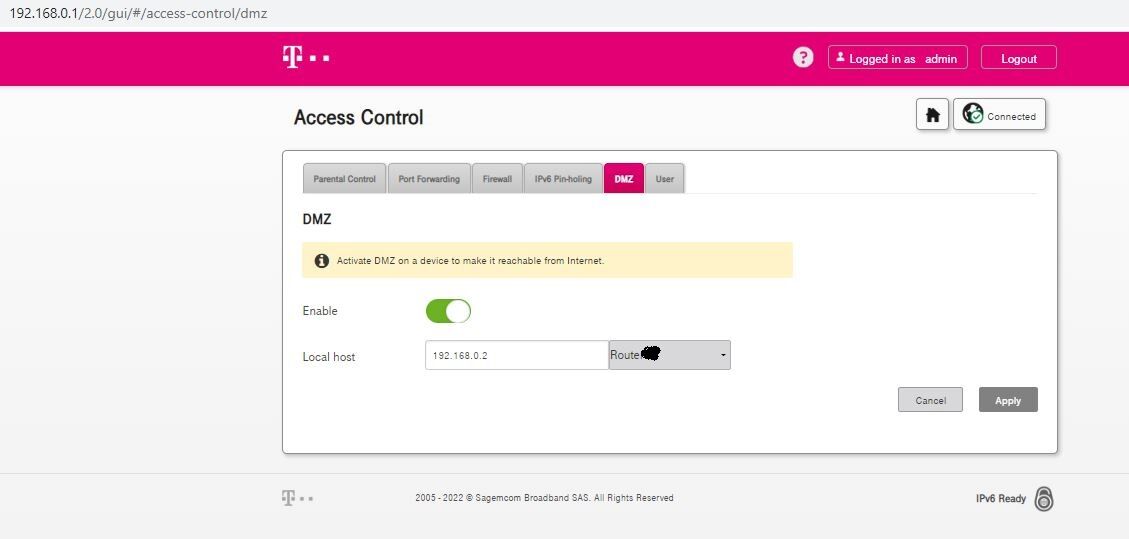Click the user icon beside Logged in as
The height and width of the screenshot is (539, 1129).
coord(840,57)
